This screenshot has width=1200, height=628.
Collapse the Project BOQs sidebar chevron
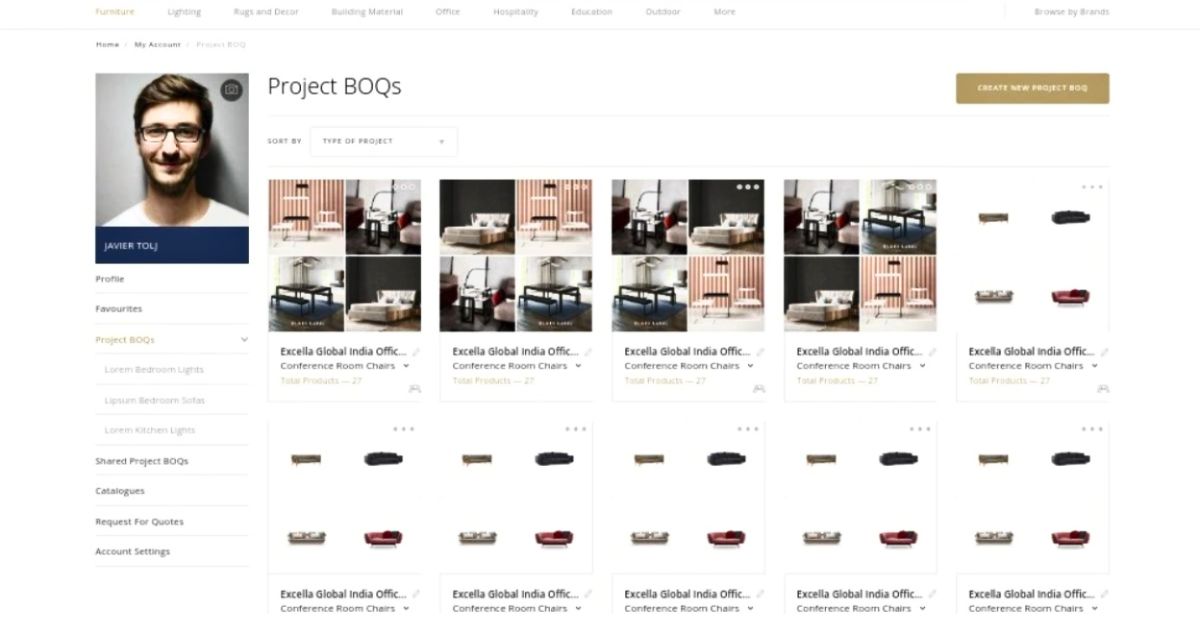click(244, 339)
